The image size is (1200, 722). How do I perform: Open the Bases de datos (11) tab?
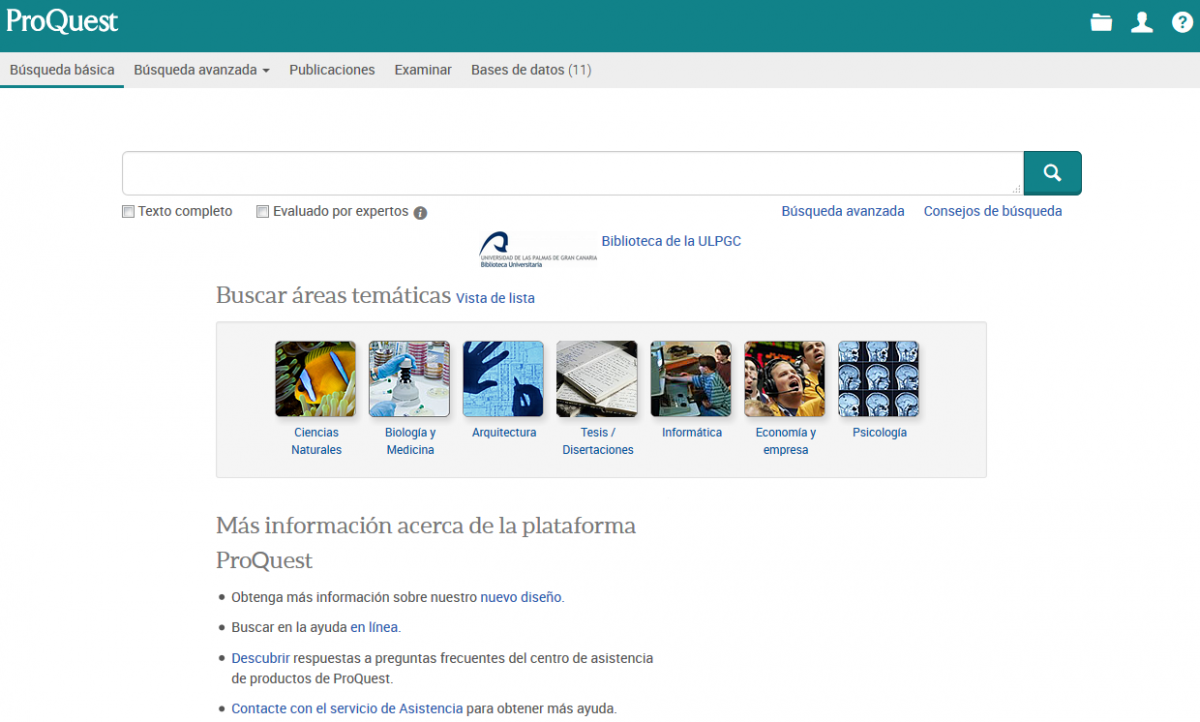[x=531, y=70]
